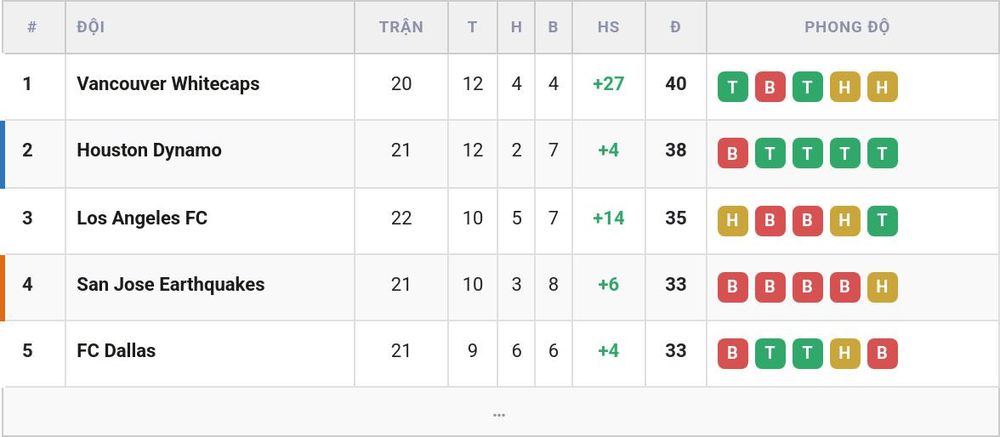Open the Houston Dynamo team link
The height and width of the screenshot is (437, 1000).
[x=149, y=151]
